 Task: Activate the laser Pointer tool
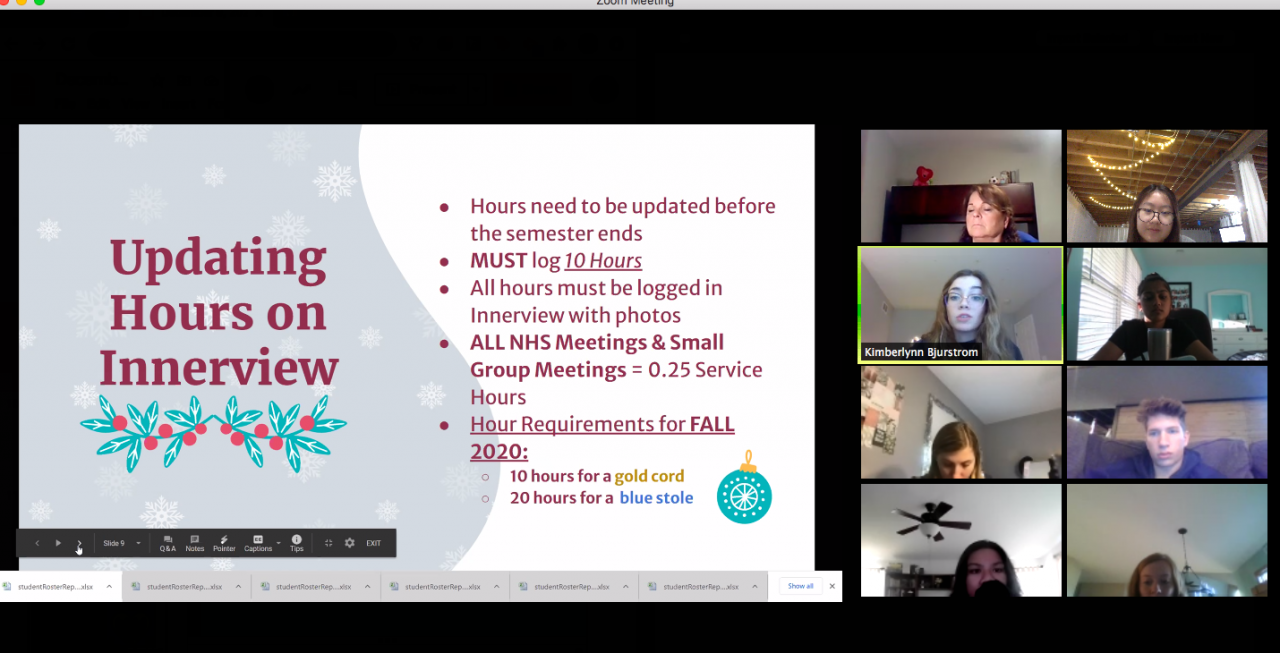pyautogui.click(x=224, y=543)
